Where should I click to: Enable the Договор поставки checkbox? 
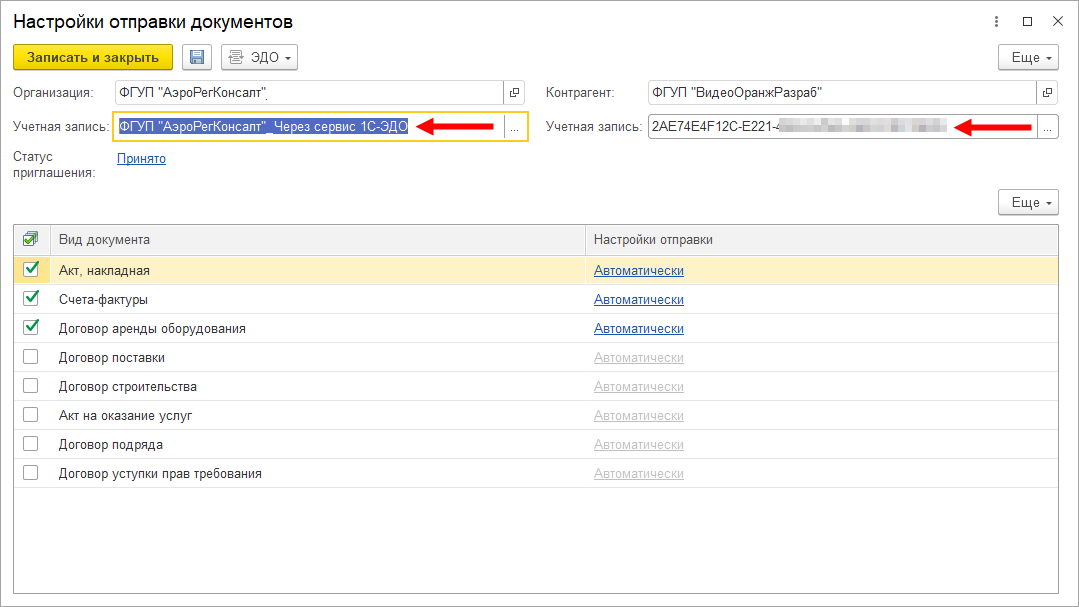tap(31, 357)
